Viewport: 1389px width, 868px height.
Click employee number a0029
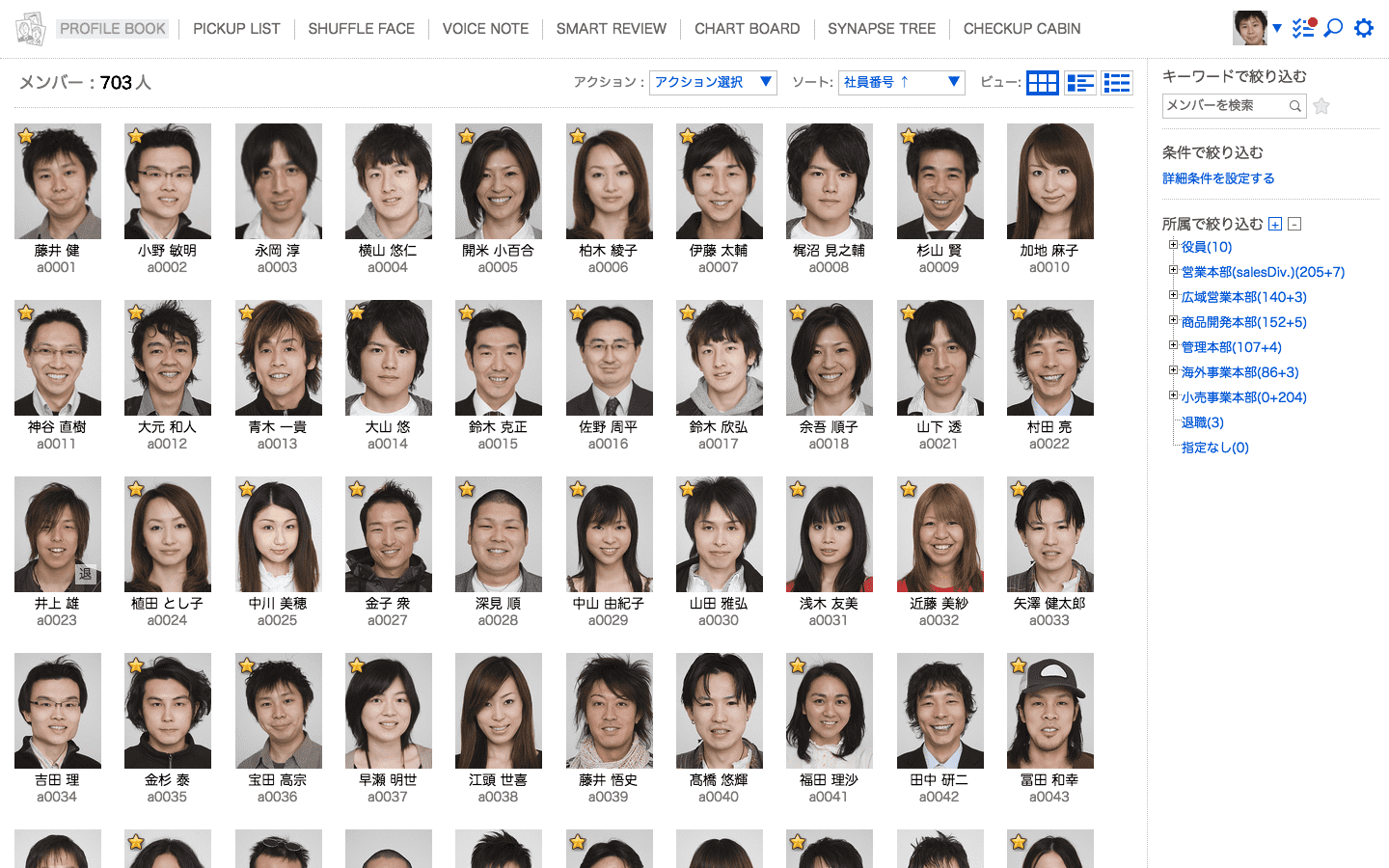click(609, 620)
